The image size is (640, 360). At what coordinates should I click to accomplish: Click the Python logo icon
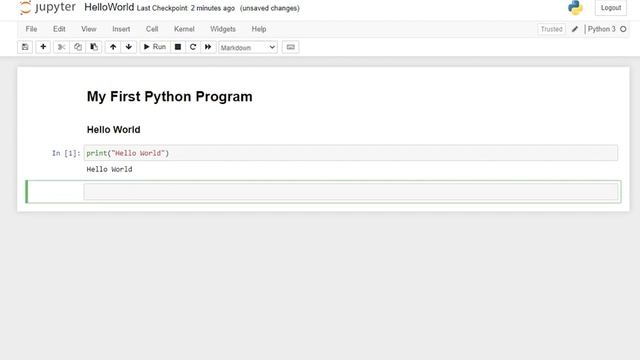pyautogui.click(x=575, y=7)
